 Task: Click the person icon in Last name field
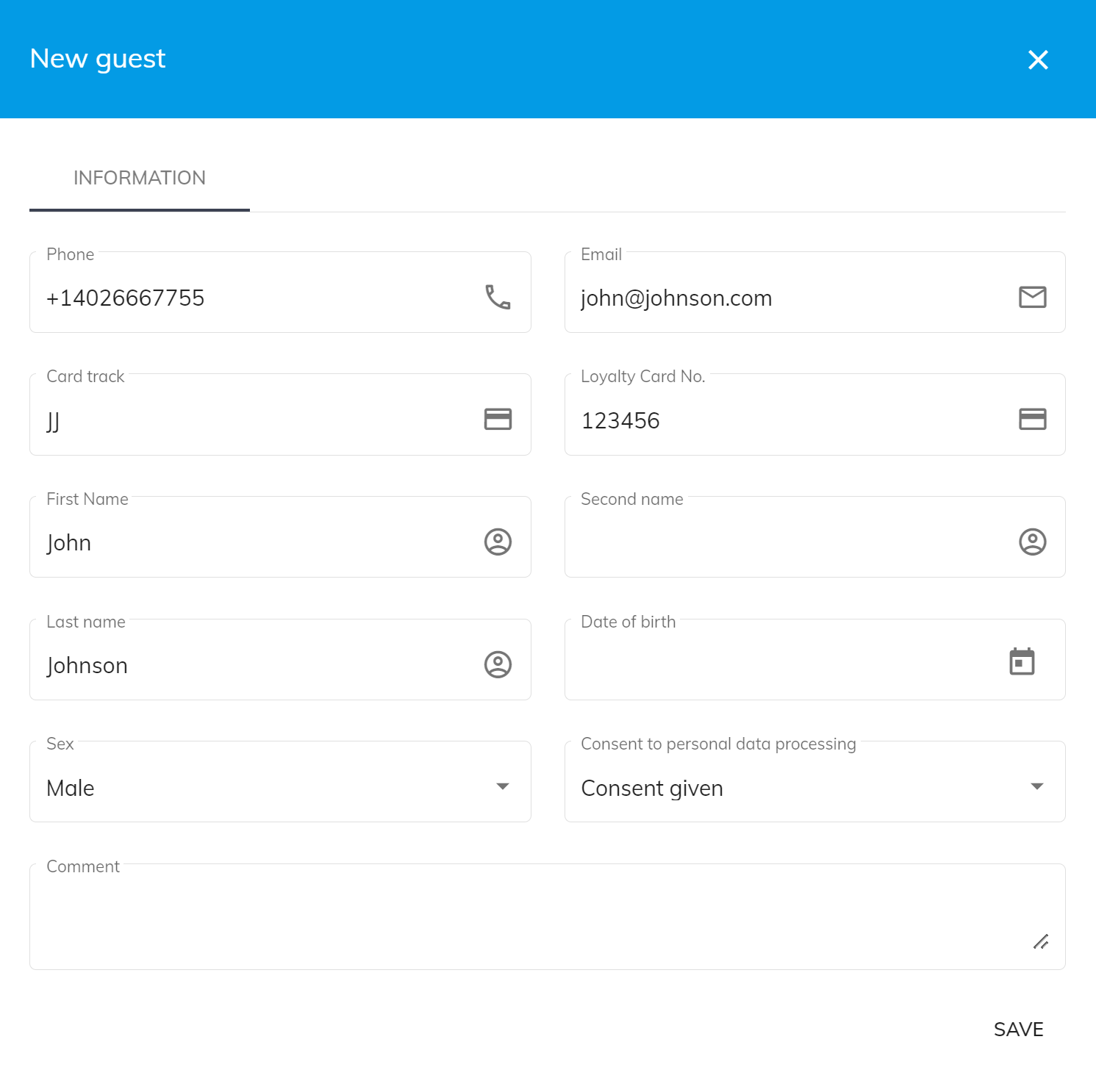(x=498, y=664)
